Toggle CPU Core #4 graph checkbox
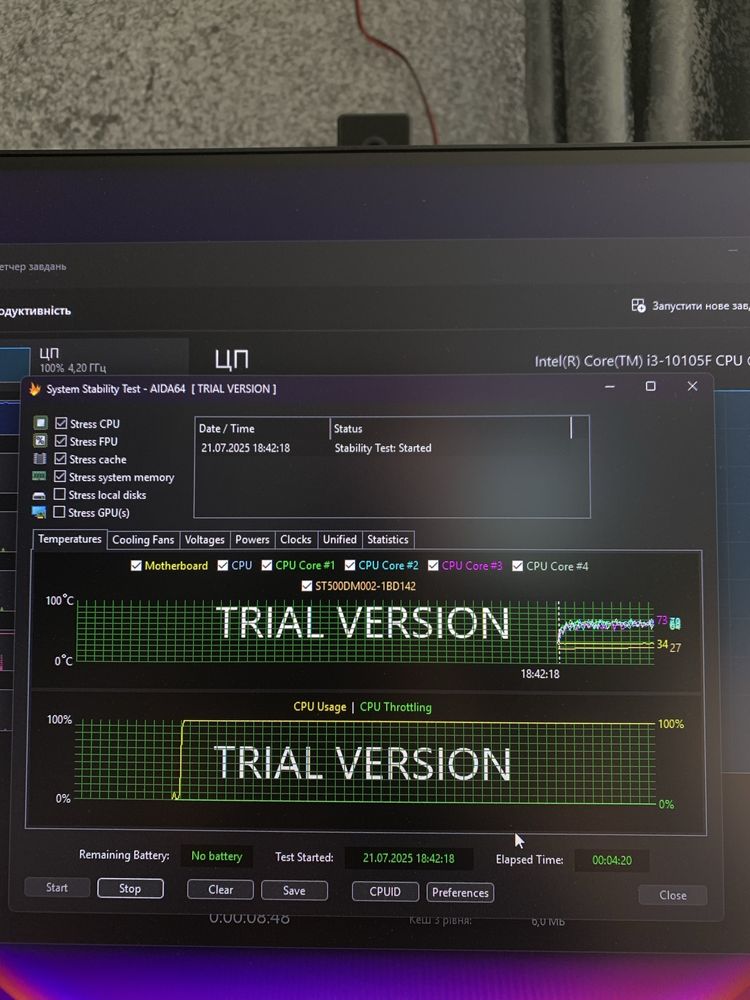The width and height of the screenshot is (750, 1000). 518,566
